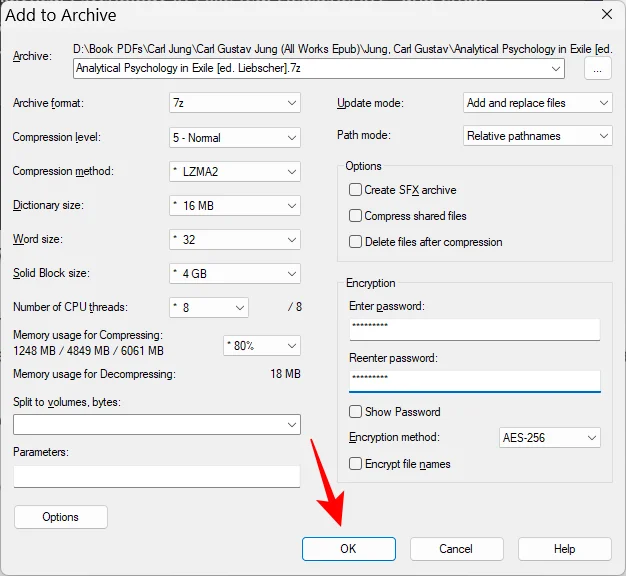Expand the Solid Block size dropdown
The height and width of the screenshot is (576, 626).
tap(235, 273)
